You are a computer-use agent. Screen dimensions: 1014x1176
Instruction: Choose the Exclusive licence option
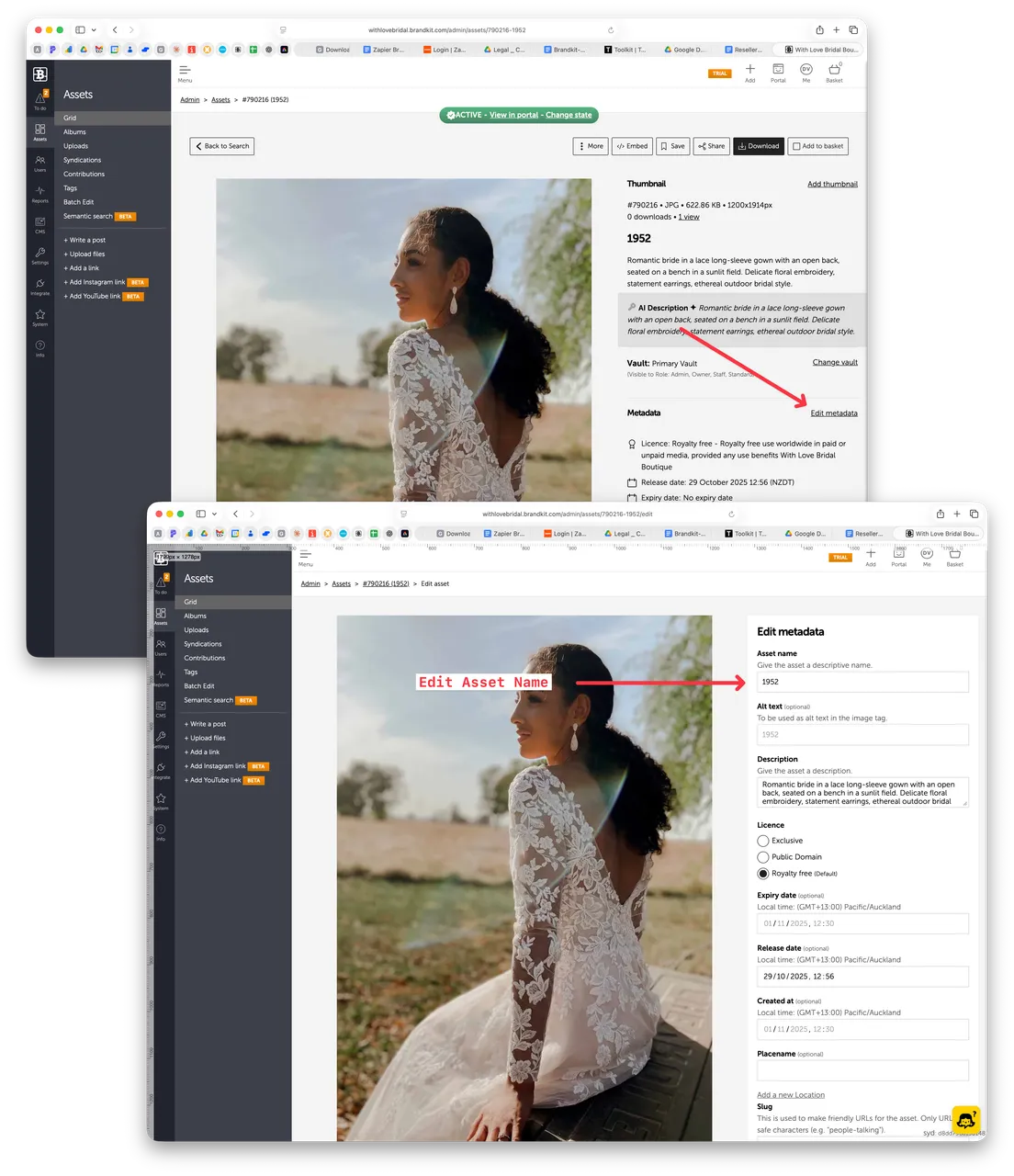[x=763, y=841]
